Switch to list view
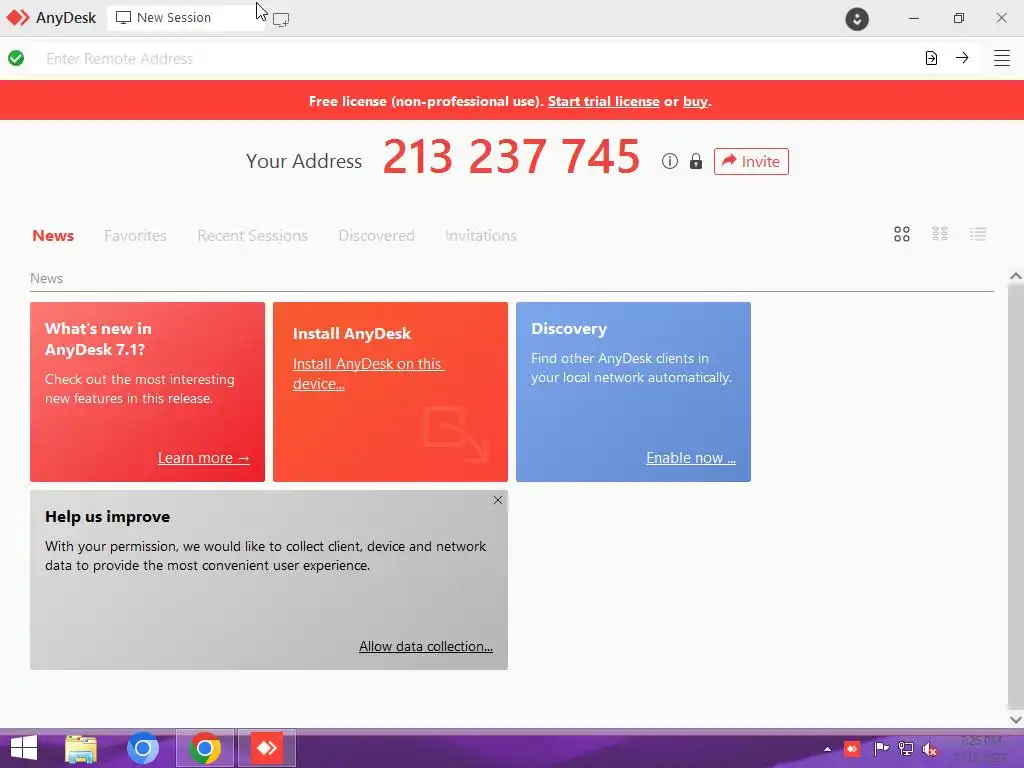Image resolution: width=1024 pixels, height=768 pixels. click(x=978, y=234)
